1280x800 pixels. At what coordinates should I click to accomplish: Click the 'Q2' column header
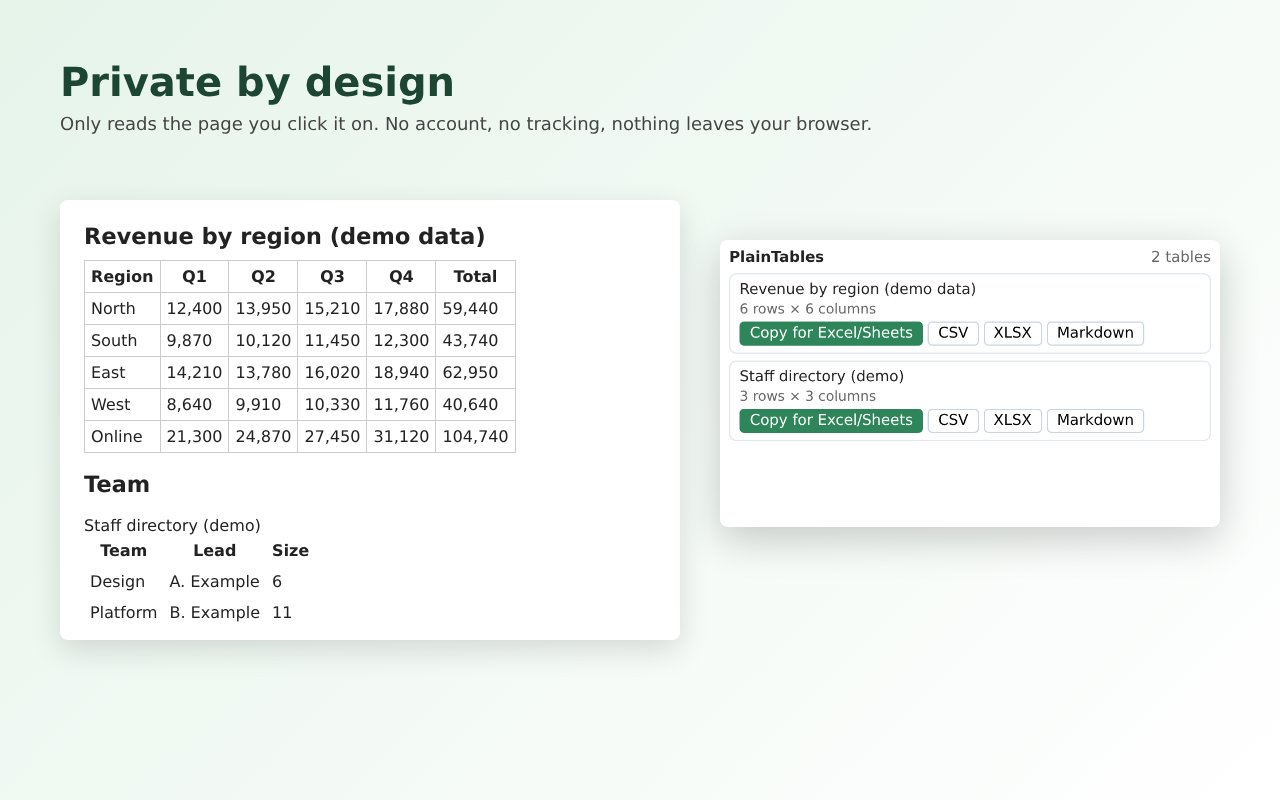click(263, 277)
